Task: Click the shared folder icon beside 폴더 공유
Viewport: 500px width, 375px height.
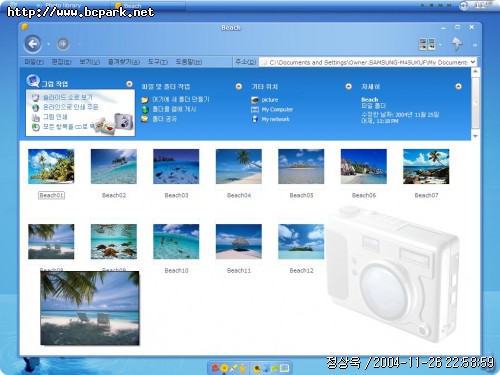Action: click(145, 119)
